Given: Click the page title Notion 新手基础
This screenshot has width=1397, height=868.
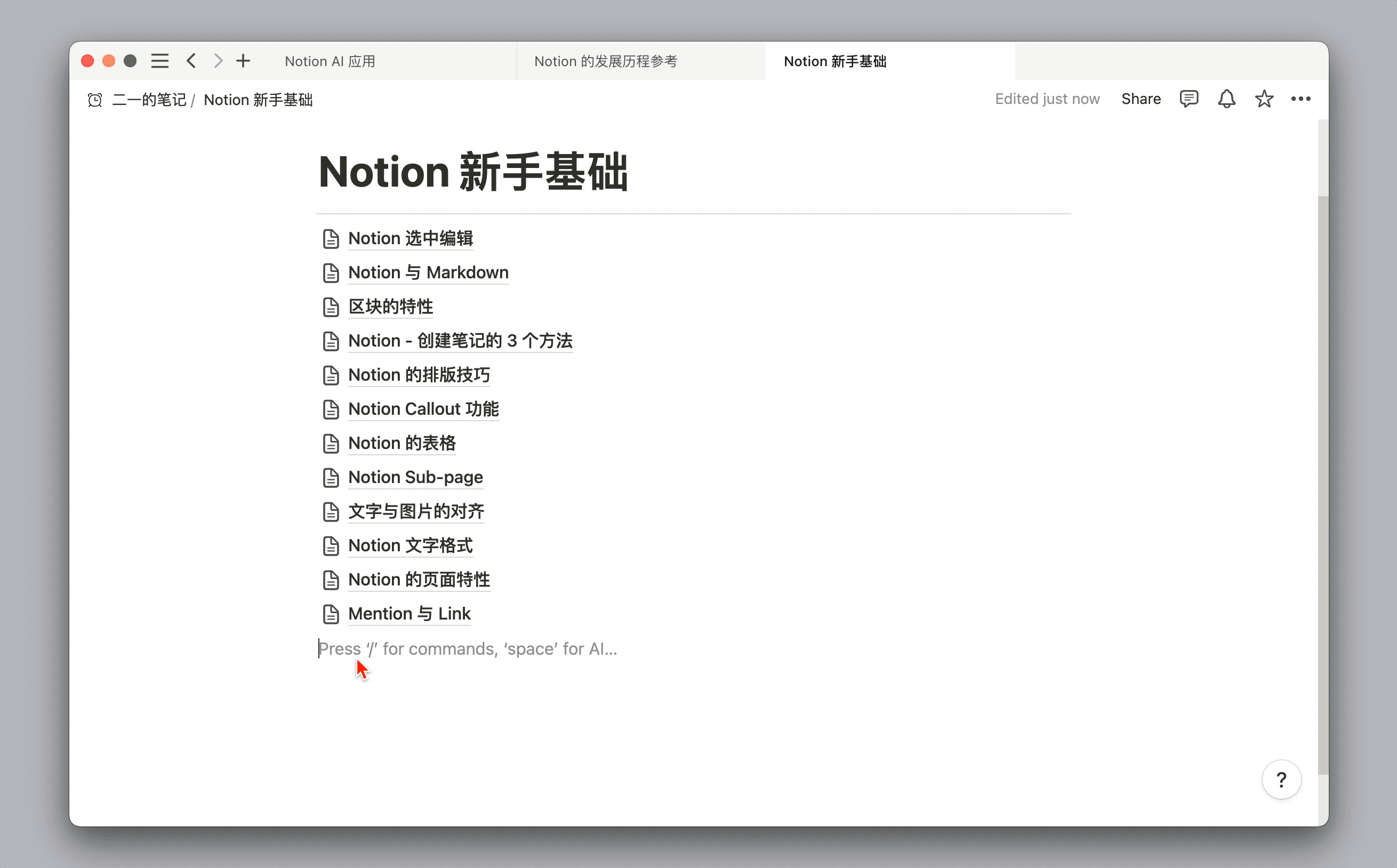Looking at the screenshot, I should 473,172.
